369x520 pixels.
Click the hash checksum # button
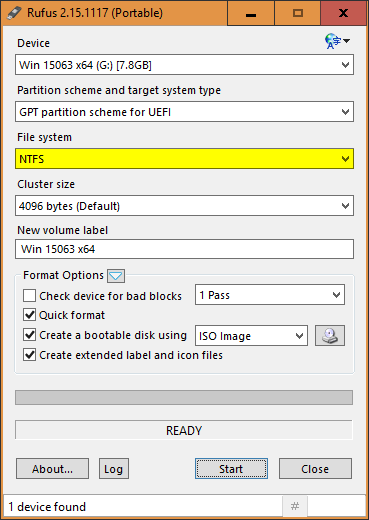pos(295,507)
